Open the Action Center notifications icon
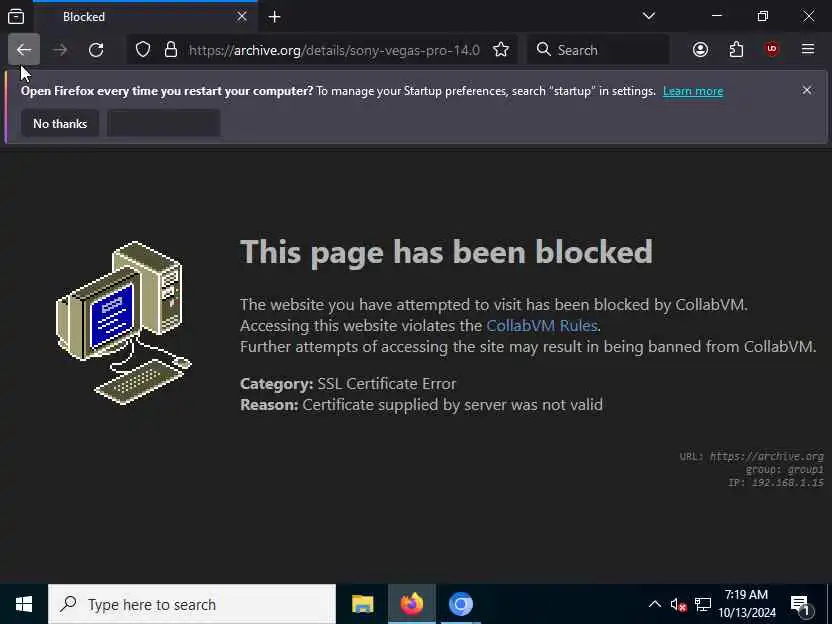This screenshot has width=832, height=624. [801, 604]
